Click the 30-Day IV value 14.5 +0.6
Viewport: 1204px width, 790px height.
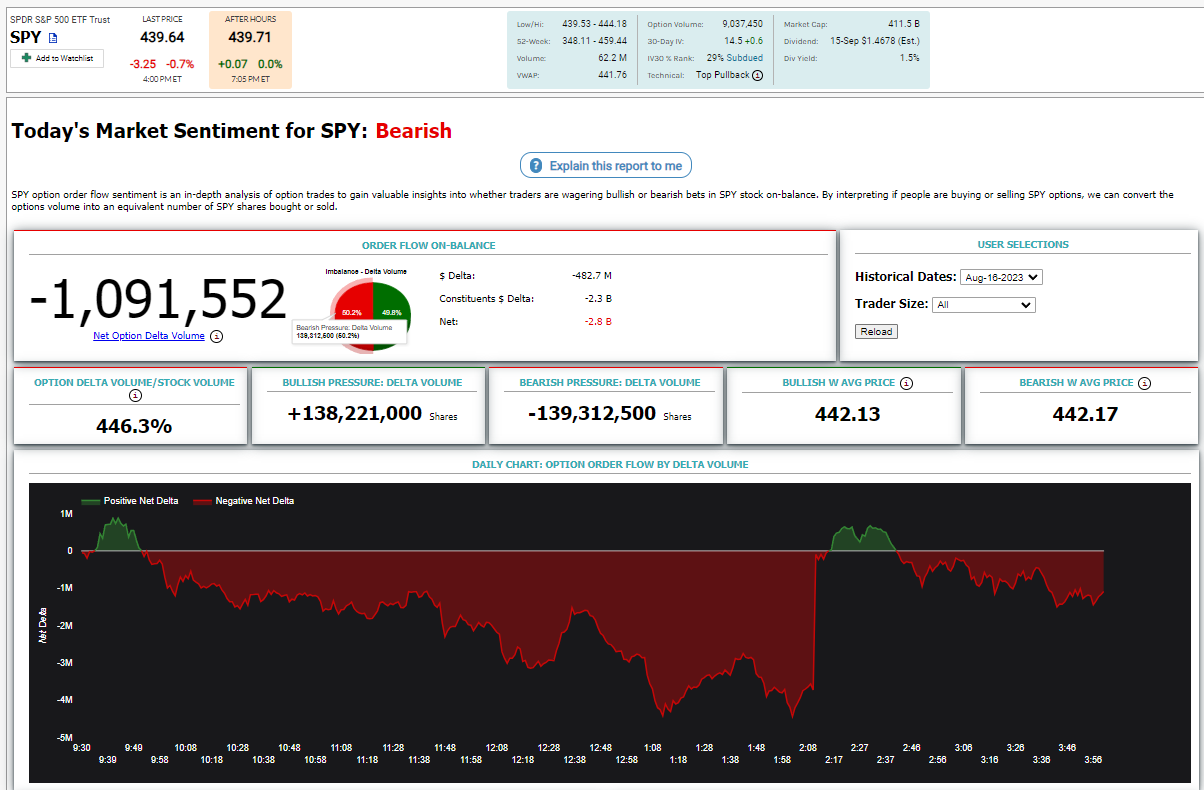click(744, 41)
